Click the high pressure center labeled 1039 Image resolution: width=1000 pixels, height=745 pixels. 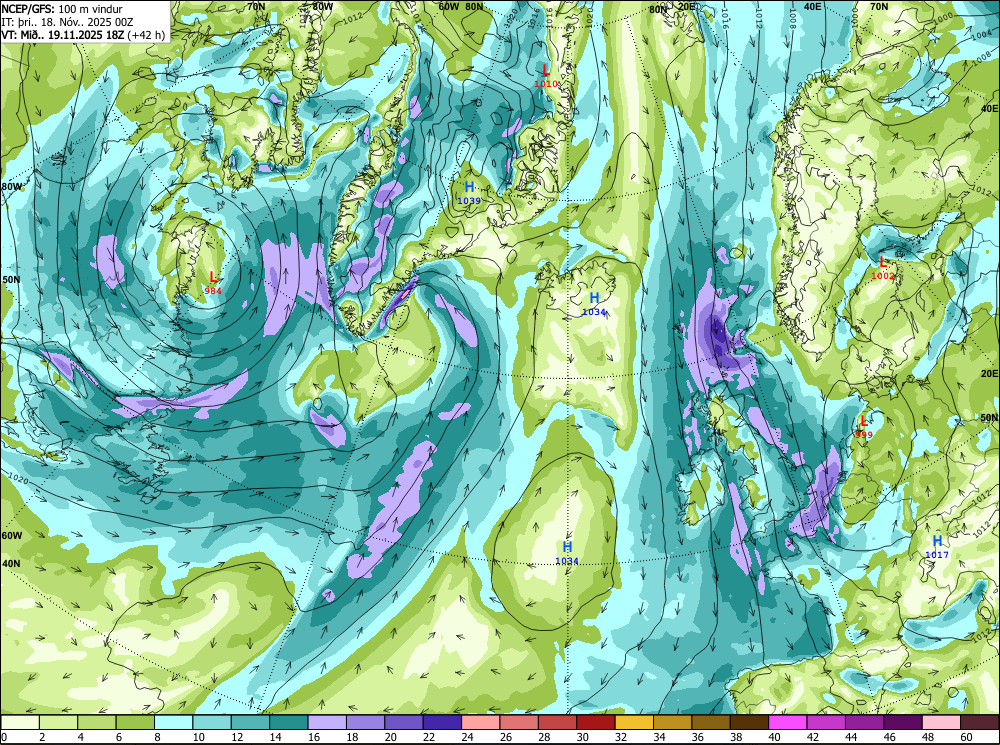click(469, 192)
